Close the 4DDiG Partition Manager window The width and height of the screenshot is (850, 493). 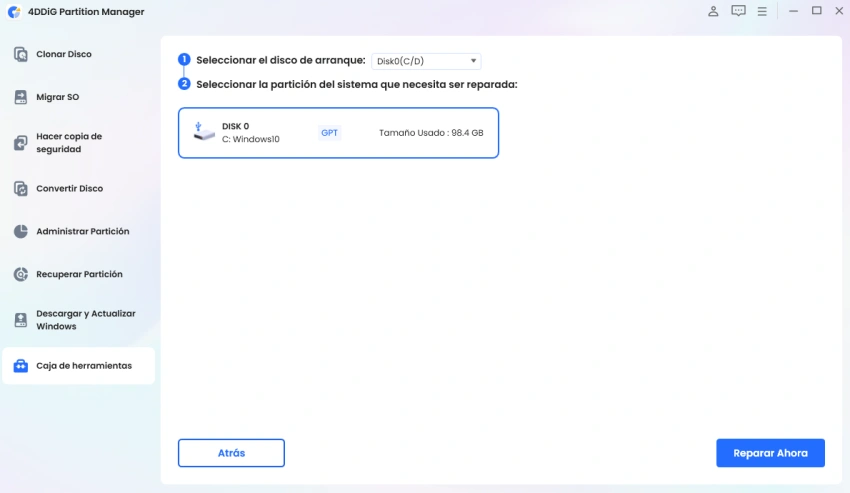839,11
